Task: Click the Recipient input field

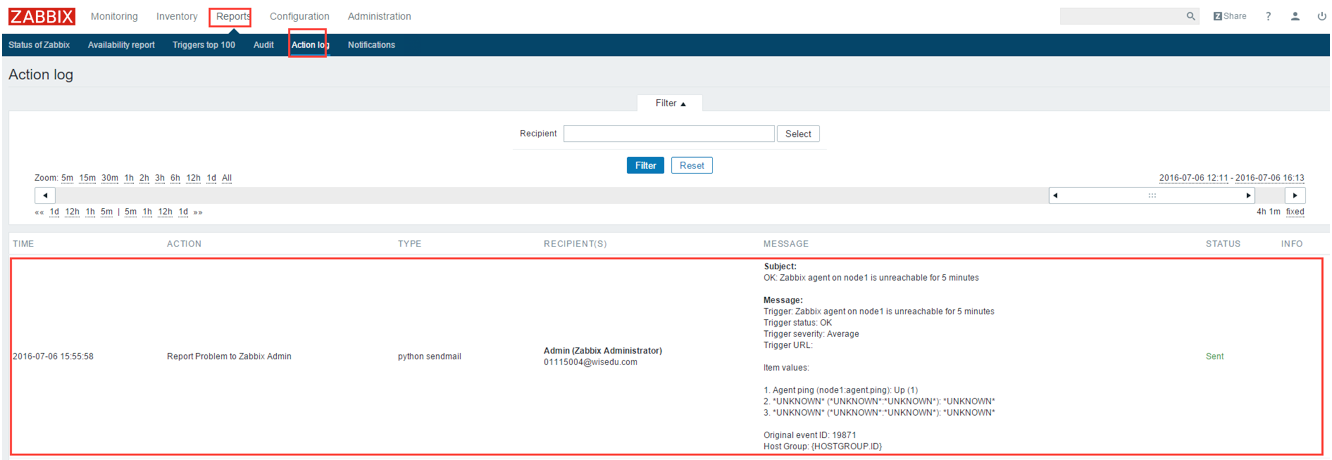Action: pyautogui.click(x=669, y=134)
